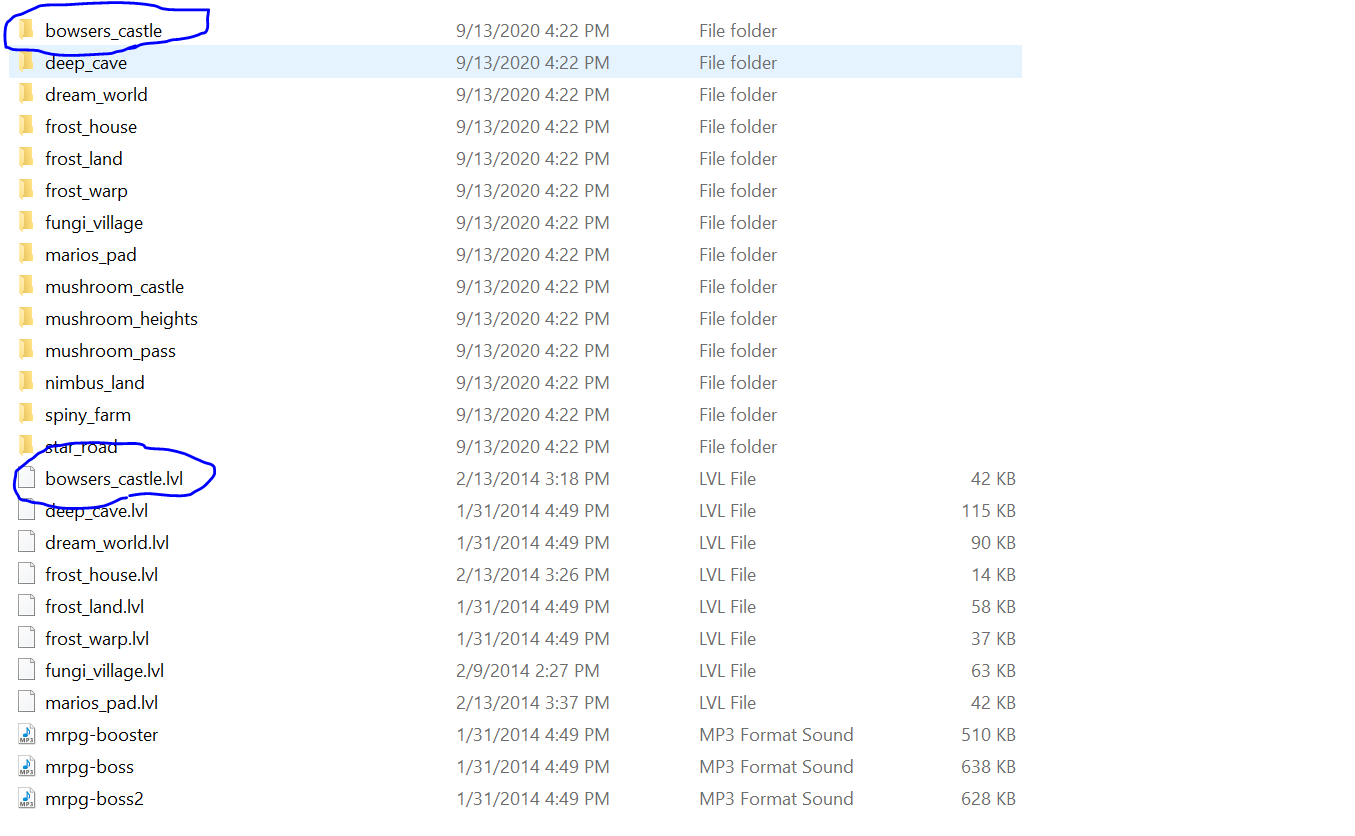The height and width of the screenshot is (836, 1355).
Task: Select the mushroom_pass folder icon
Action: pos(26,350)
